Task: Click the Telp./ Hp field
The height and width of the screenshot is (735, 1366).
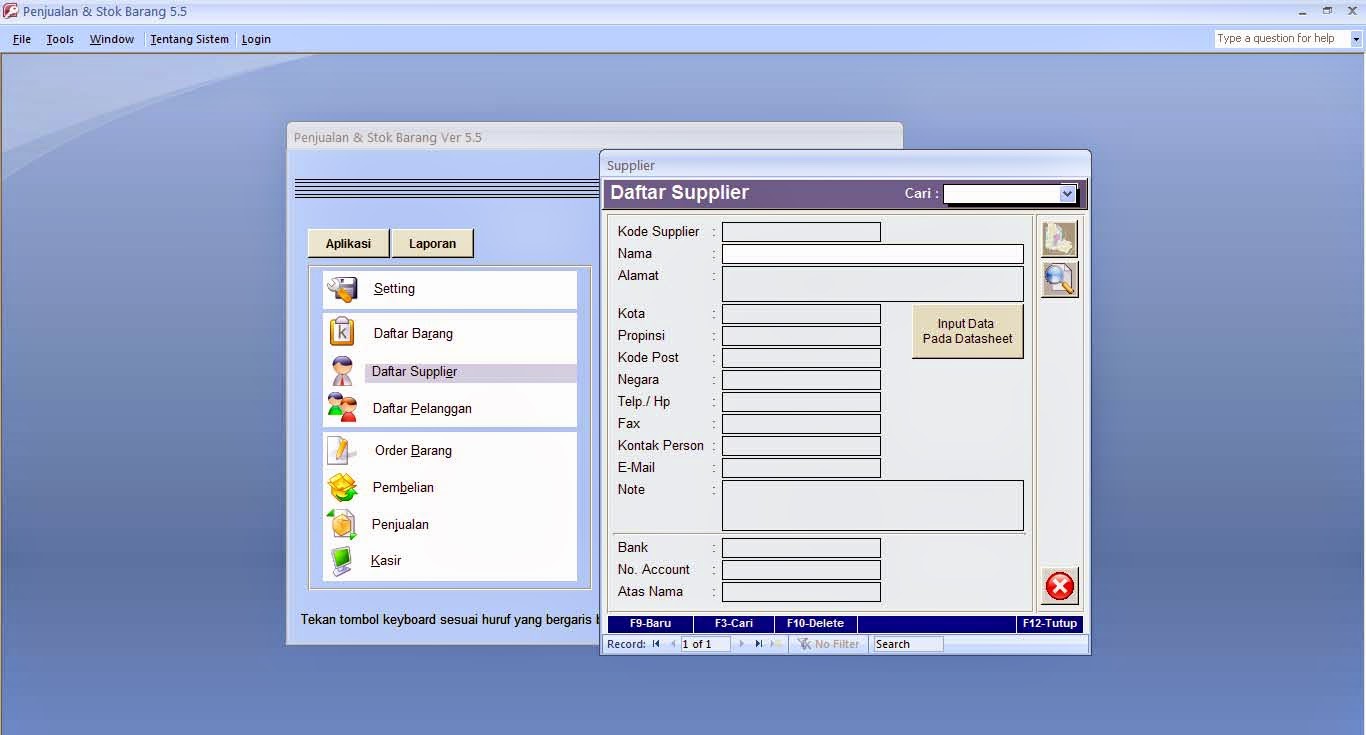Action: 801,402
